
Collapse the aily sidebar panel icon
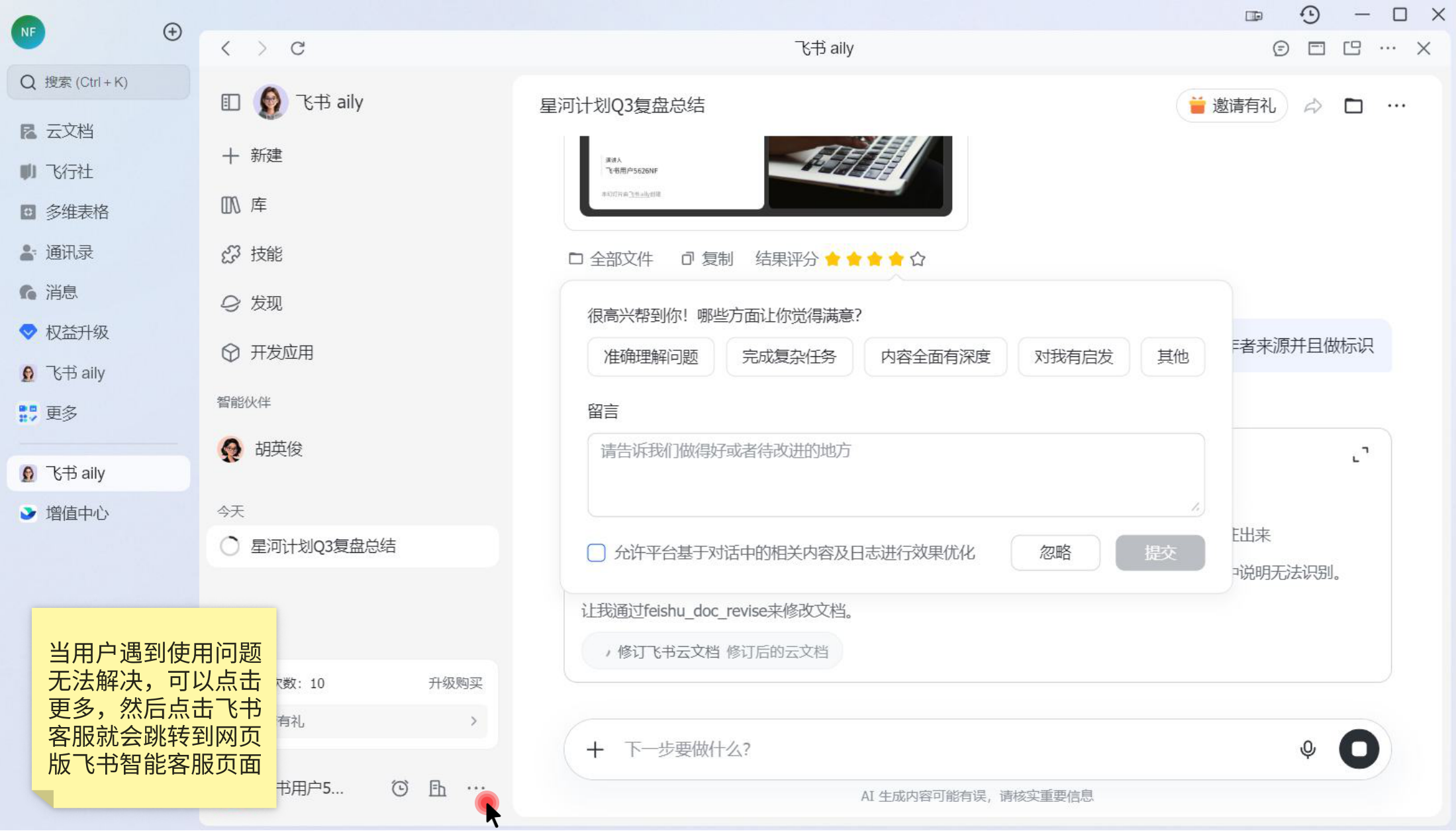click(x=230, y=102)
